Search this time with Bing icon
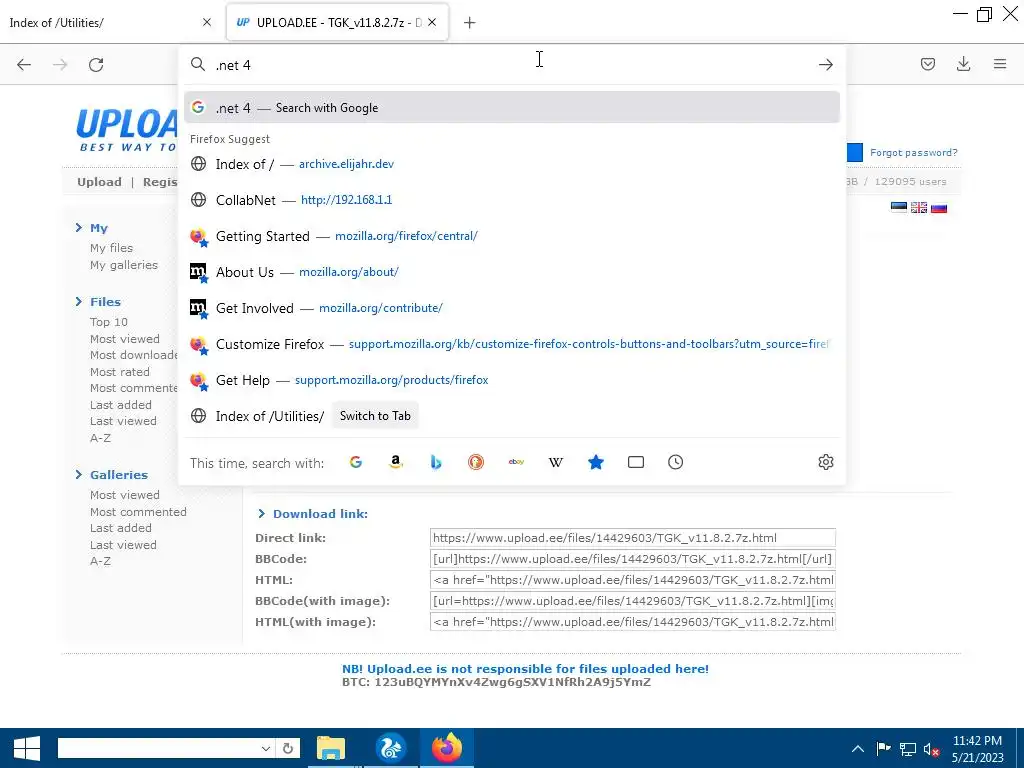 point(436,462)
